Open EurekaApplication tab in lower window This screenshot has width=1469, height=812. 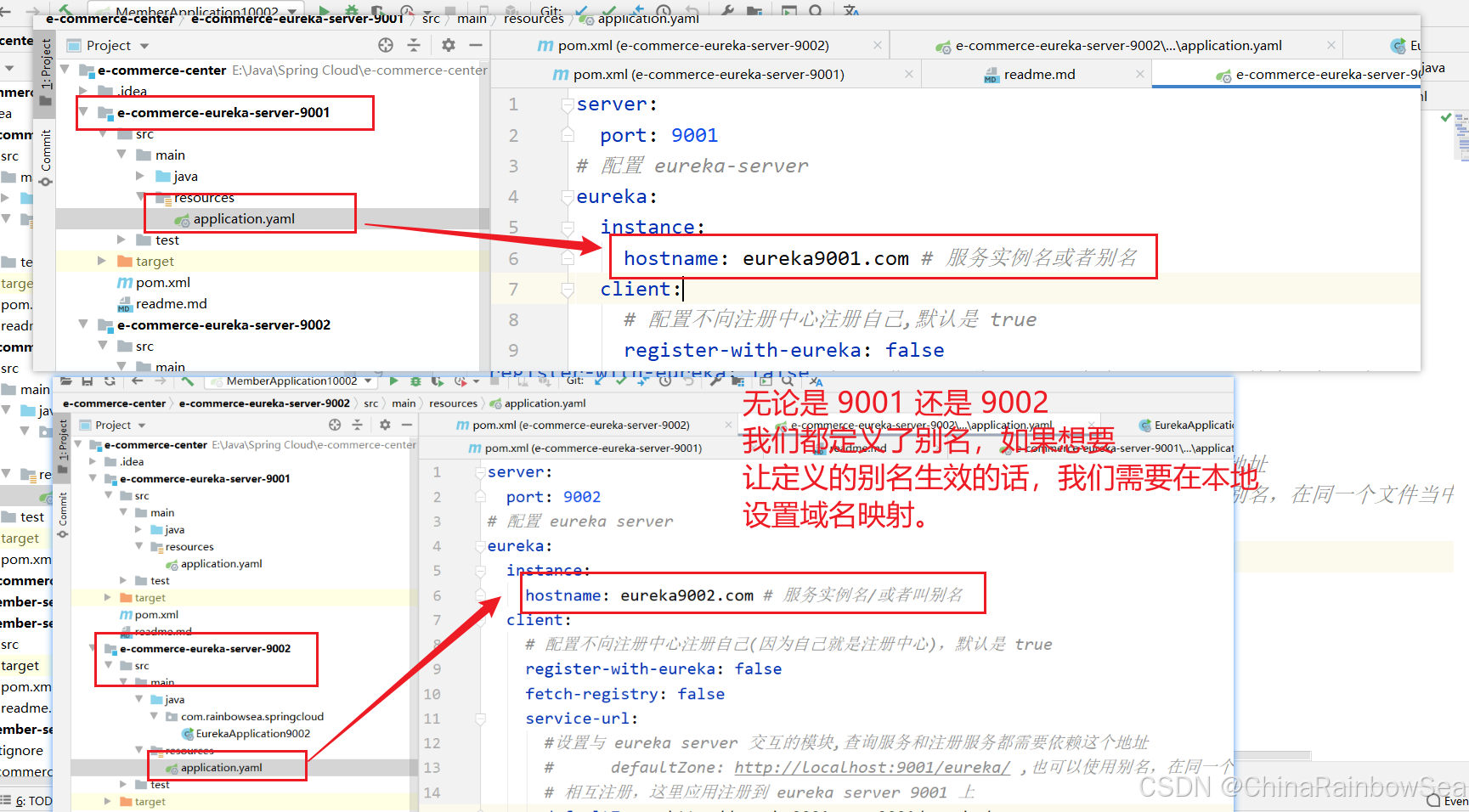tap(1187, 426)
